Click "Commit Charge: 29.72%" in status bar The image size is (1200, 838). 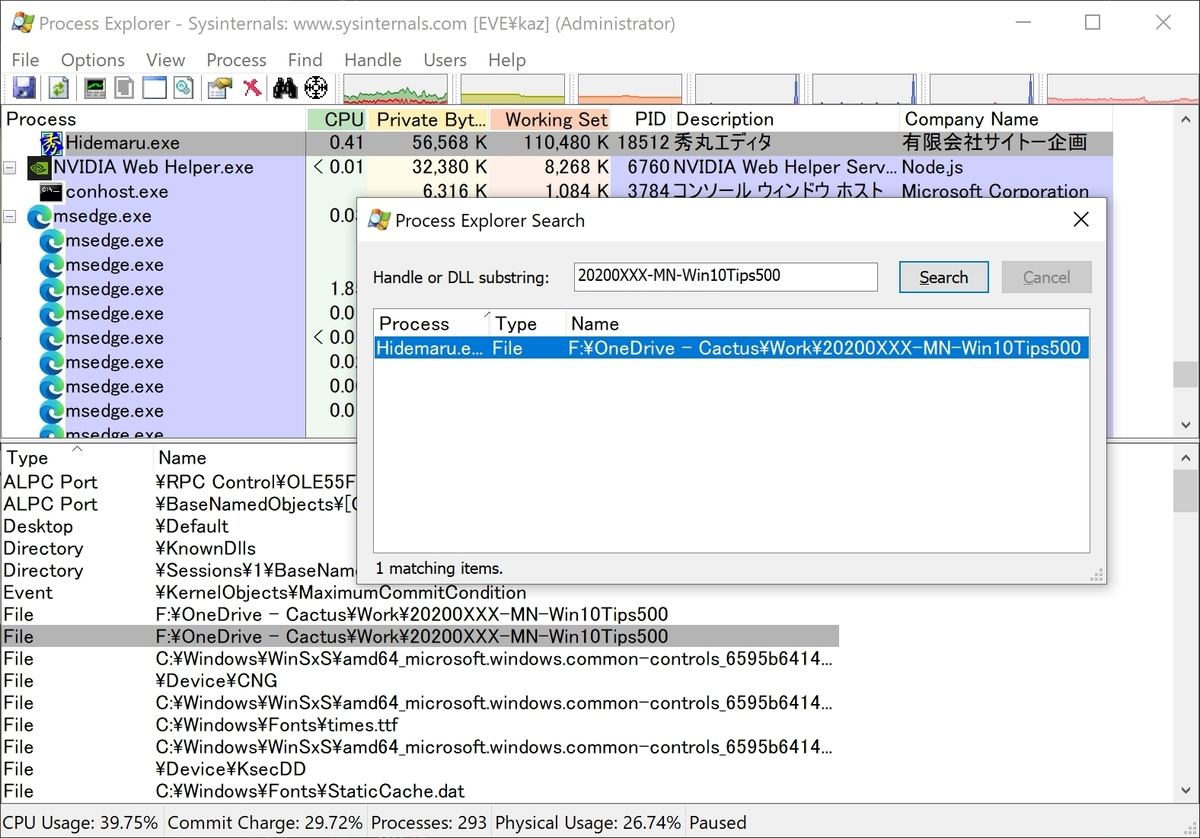265,823
